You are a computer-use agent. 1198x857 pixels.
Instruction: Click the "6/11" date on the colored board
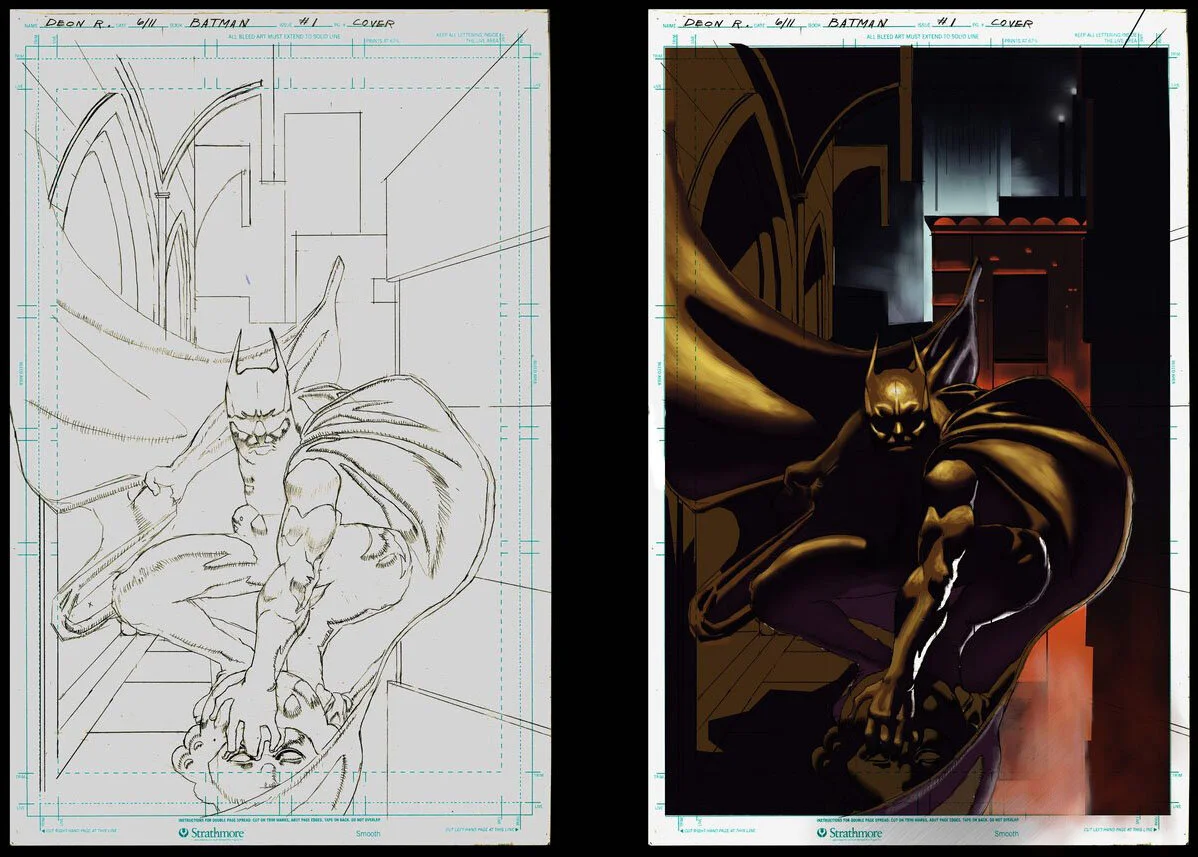click(785, 23)
